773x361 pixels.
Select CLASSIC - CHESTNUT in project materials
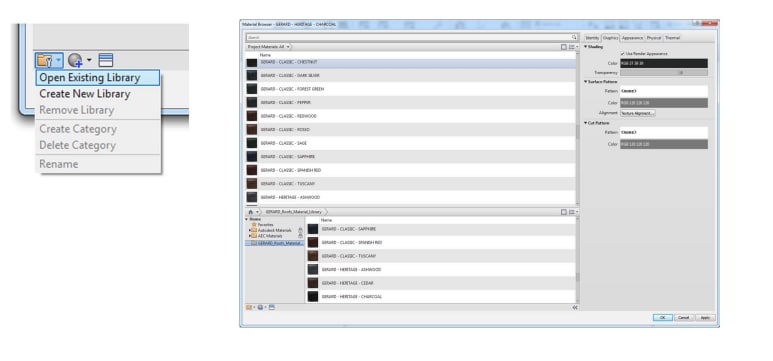(410, 63)
